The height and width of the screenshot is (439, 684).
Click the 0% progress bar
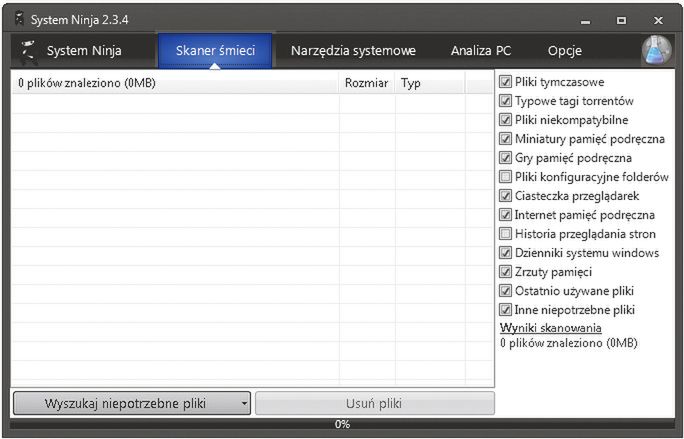pyautogui.click(x=342, y=424)
